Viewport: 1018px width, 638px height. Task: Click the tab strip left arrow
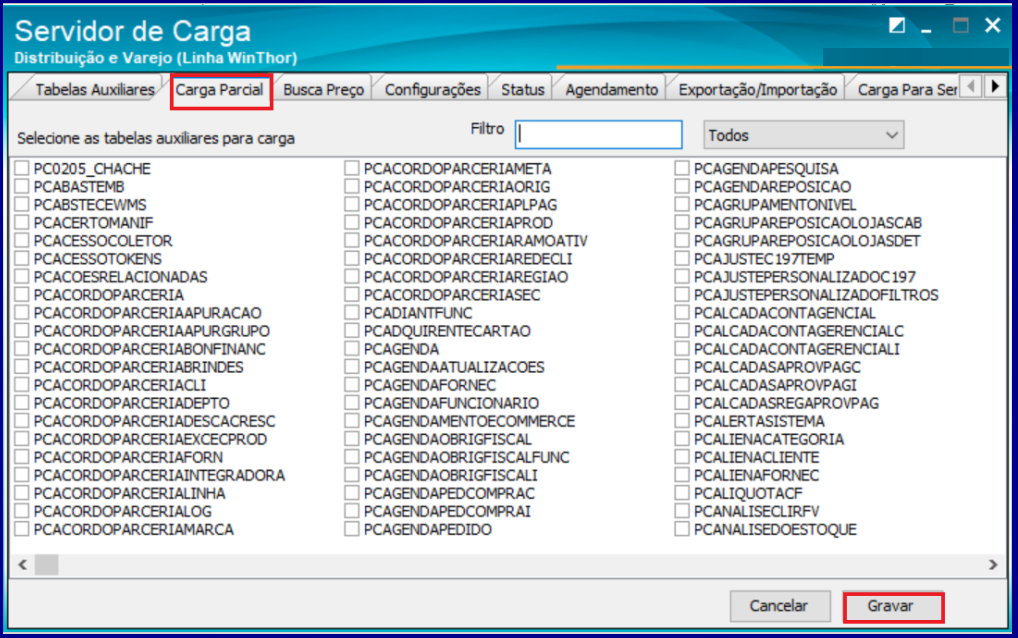click(x=971, y=86)
